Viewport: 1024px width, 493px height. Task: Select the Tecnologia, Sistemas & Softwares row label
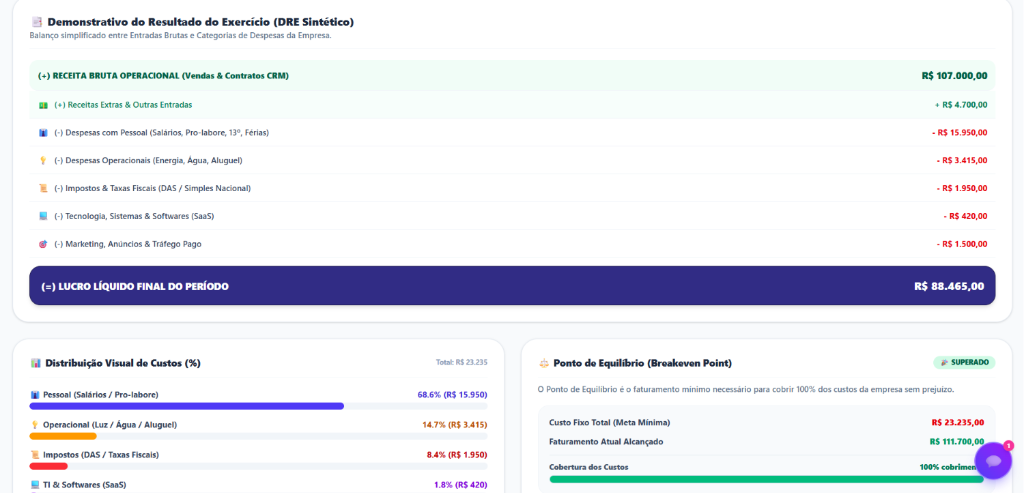pyautogui.click(x=134, y=216)
